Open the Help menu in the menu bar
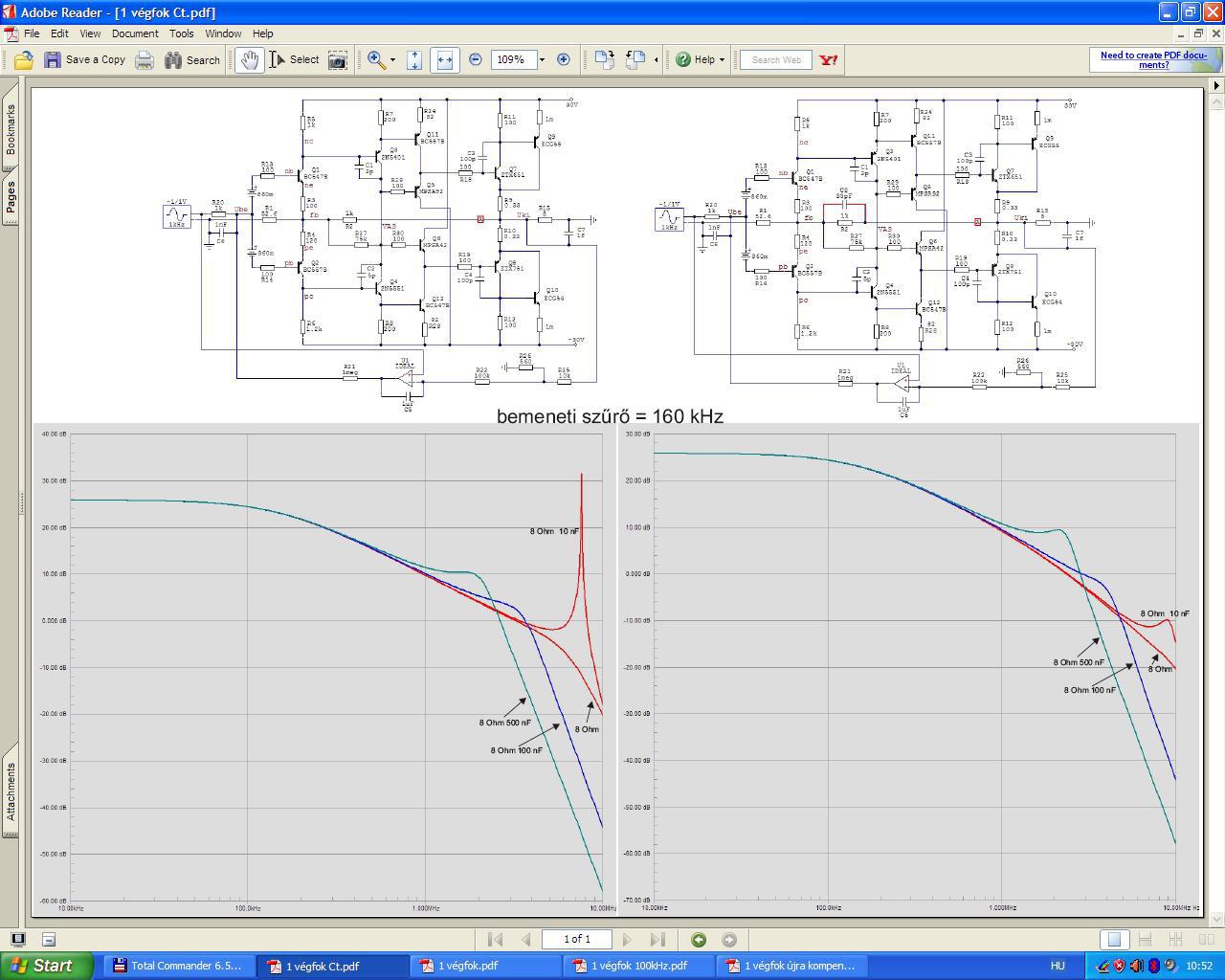 pos(262,33)
